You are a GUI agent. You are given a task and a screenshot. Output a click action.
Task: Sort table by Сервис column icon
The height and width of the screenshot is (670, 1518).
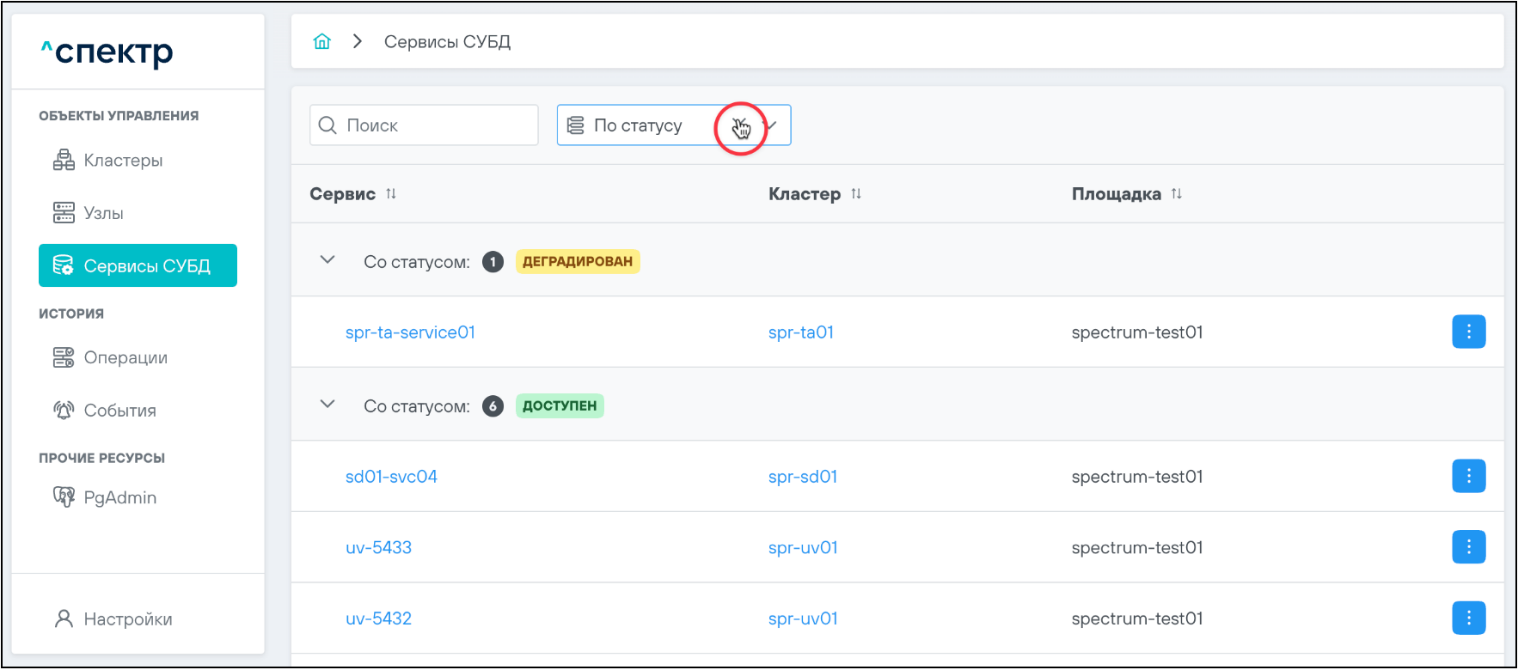click(391, 194)
